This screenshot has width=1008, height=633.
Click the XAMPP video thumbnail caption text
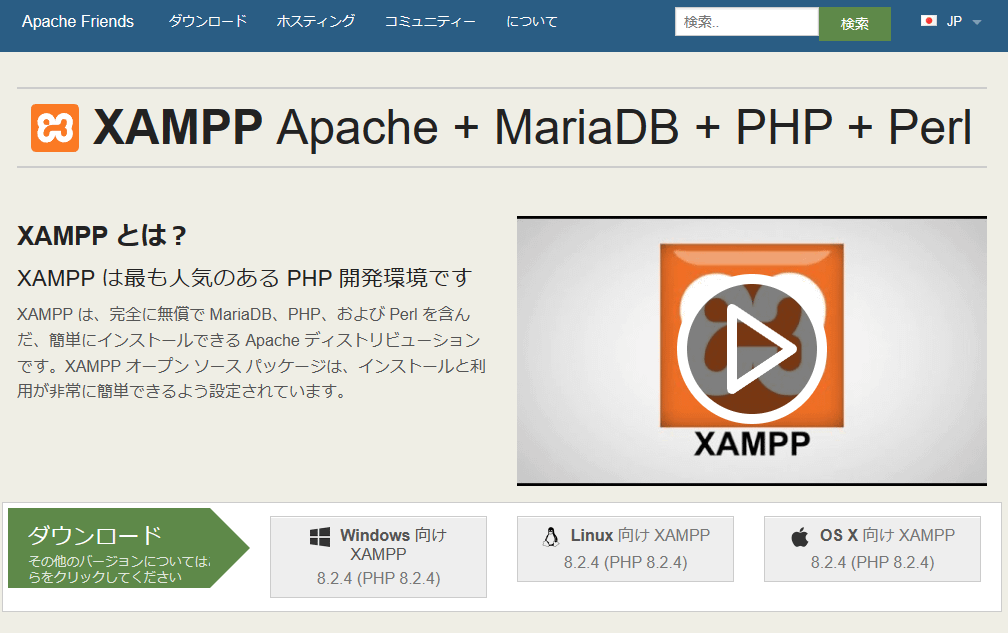point(751,443)
